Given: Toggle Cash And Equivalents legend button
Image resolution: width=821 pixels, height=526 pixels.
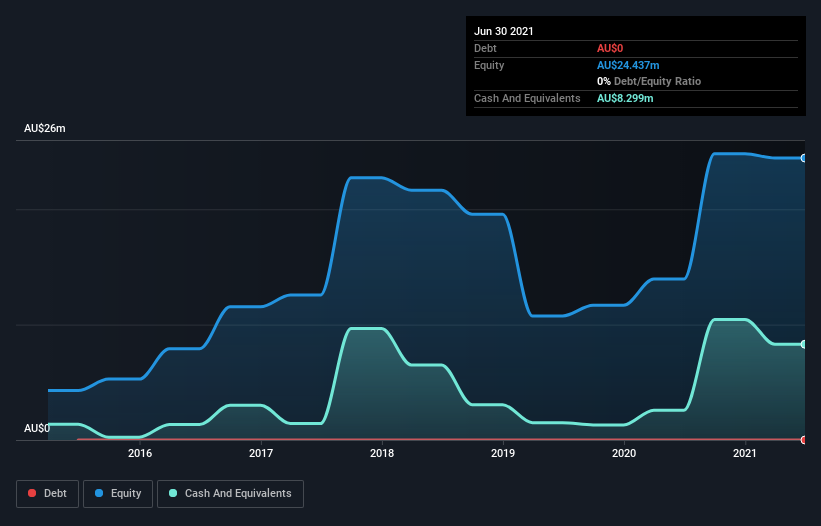Looking at the screenshot, I should [230, 494].
